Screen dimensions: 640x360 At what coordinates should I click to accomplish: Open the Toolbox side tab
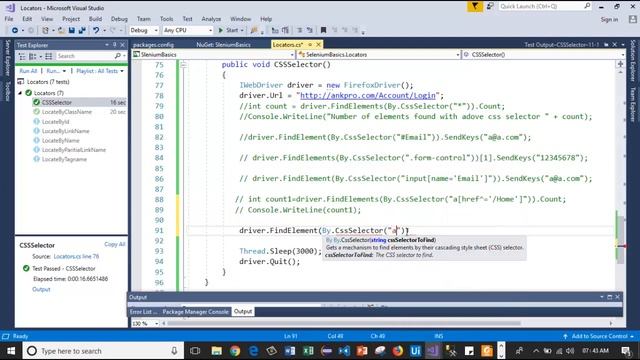point(7,91)
